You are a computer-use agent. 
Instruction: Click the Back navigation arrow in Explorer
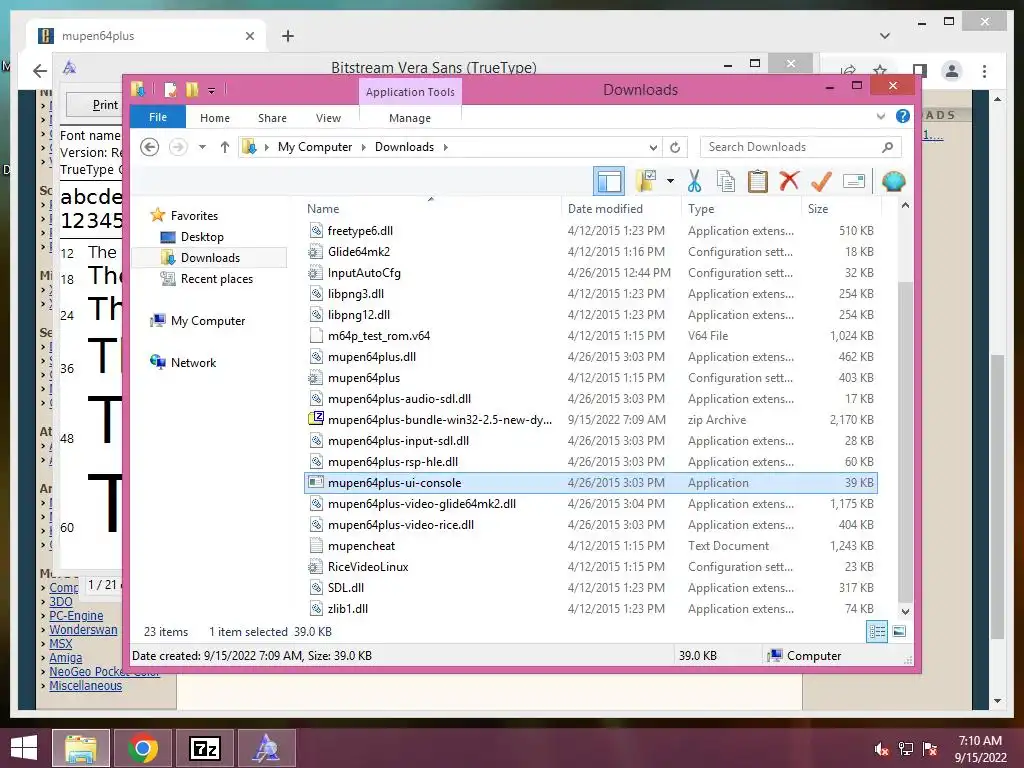150,147
